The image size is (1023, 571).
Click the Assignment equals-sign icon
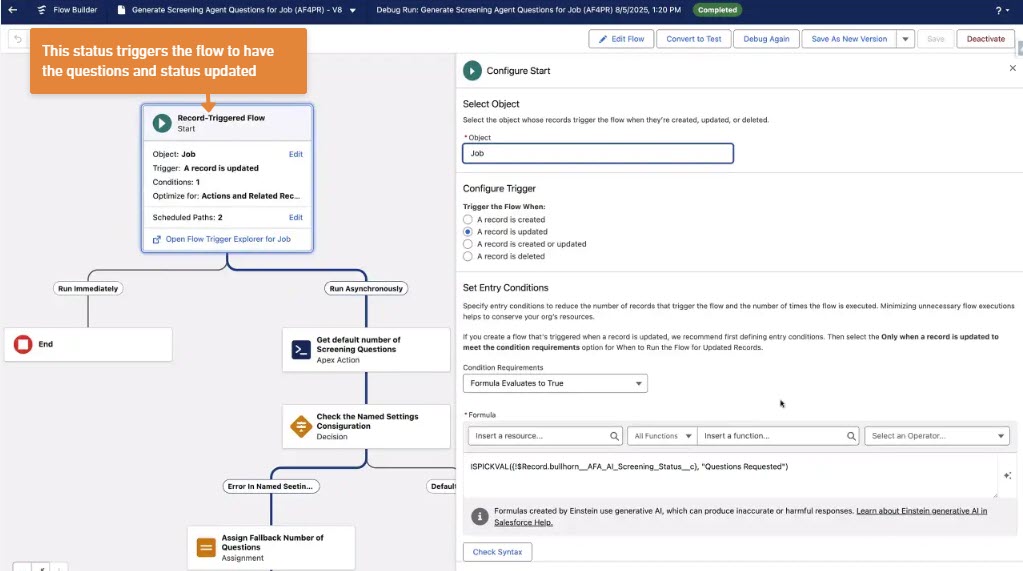(206, 547)
